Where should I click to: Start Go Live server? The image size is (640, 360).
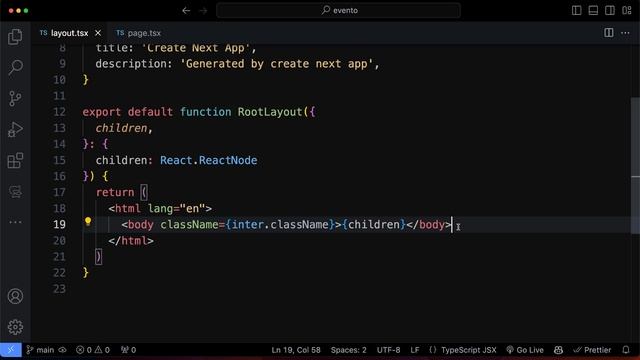525,350
